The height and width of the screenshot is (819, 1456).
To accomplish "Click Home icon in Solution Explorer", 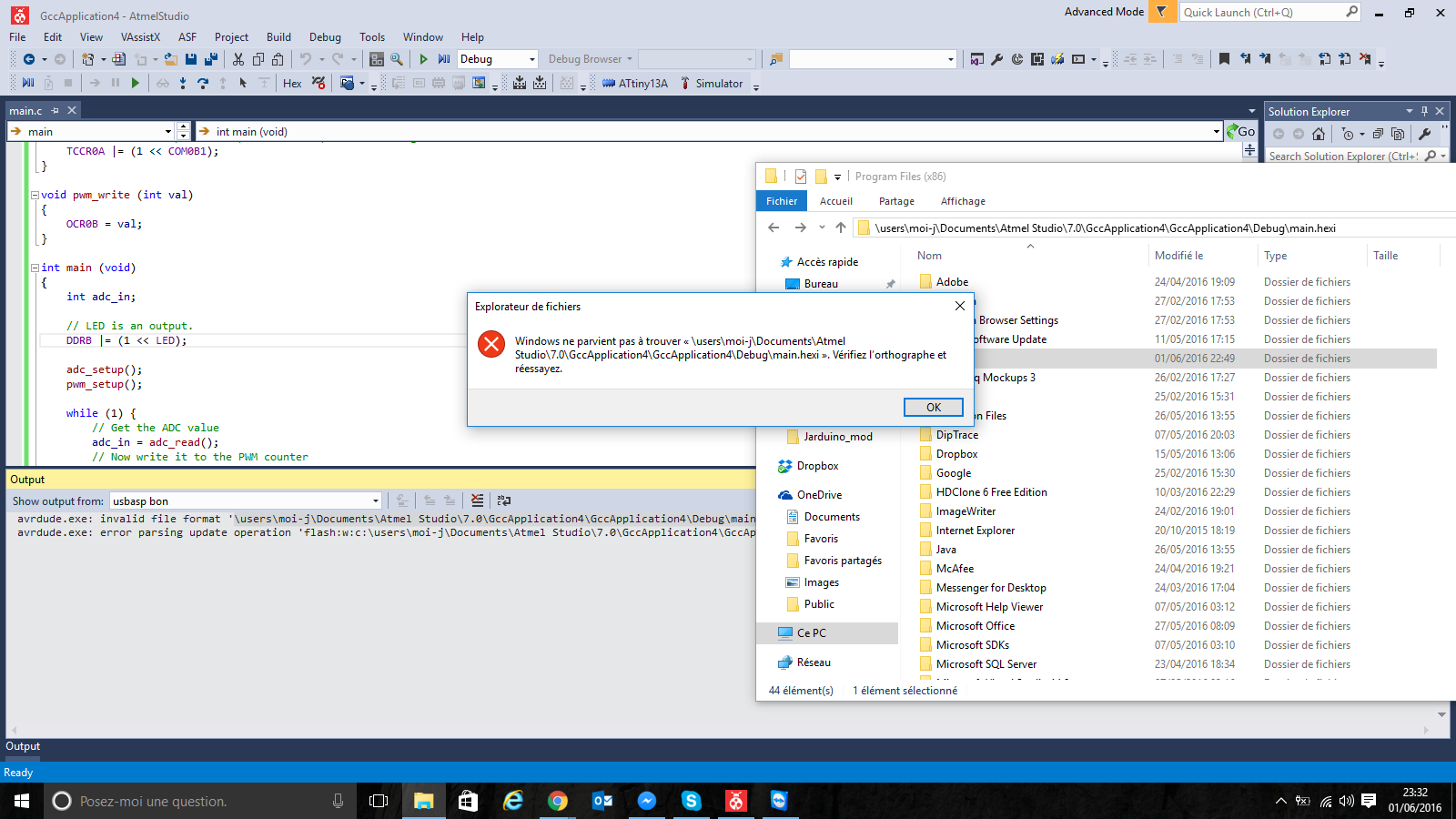I will (1319, 134).
